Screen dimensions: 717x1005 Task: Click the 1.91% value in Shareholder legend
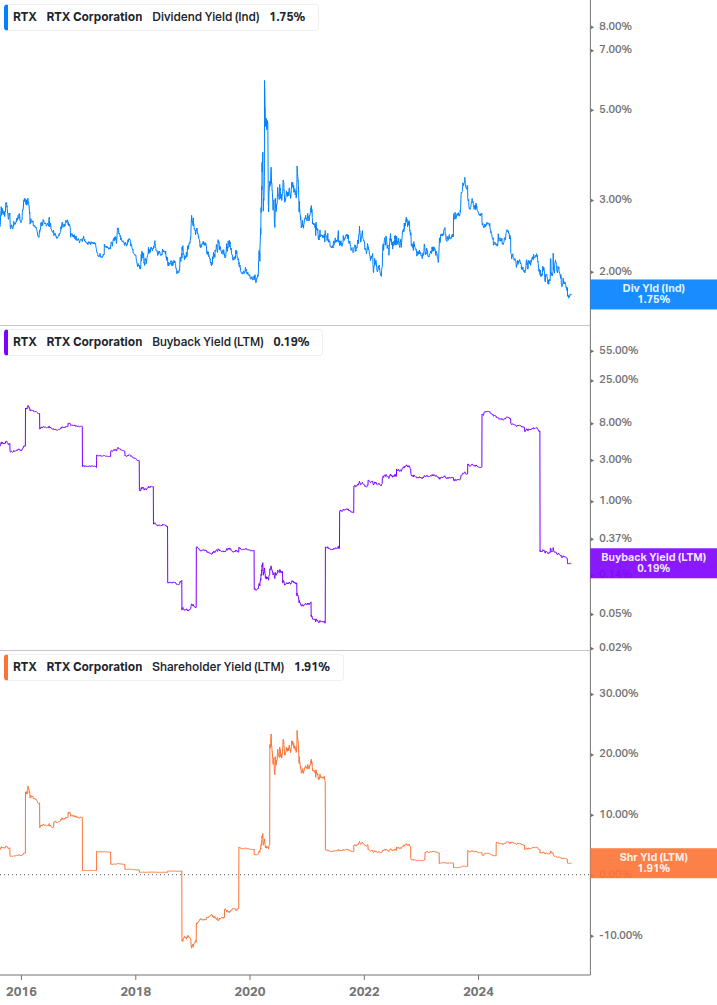pyautogui.click(x=312, y=667)
